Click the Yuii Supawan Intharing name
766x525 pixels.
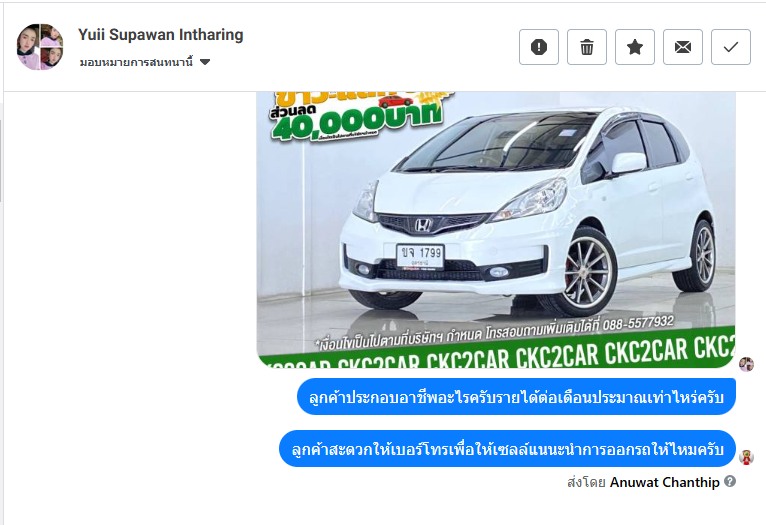[161, 35]
